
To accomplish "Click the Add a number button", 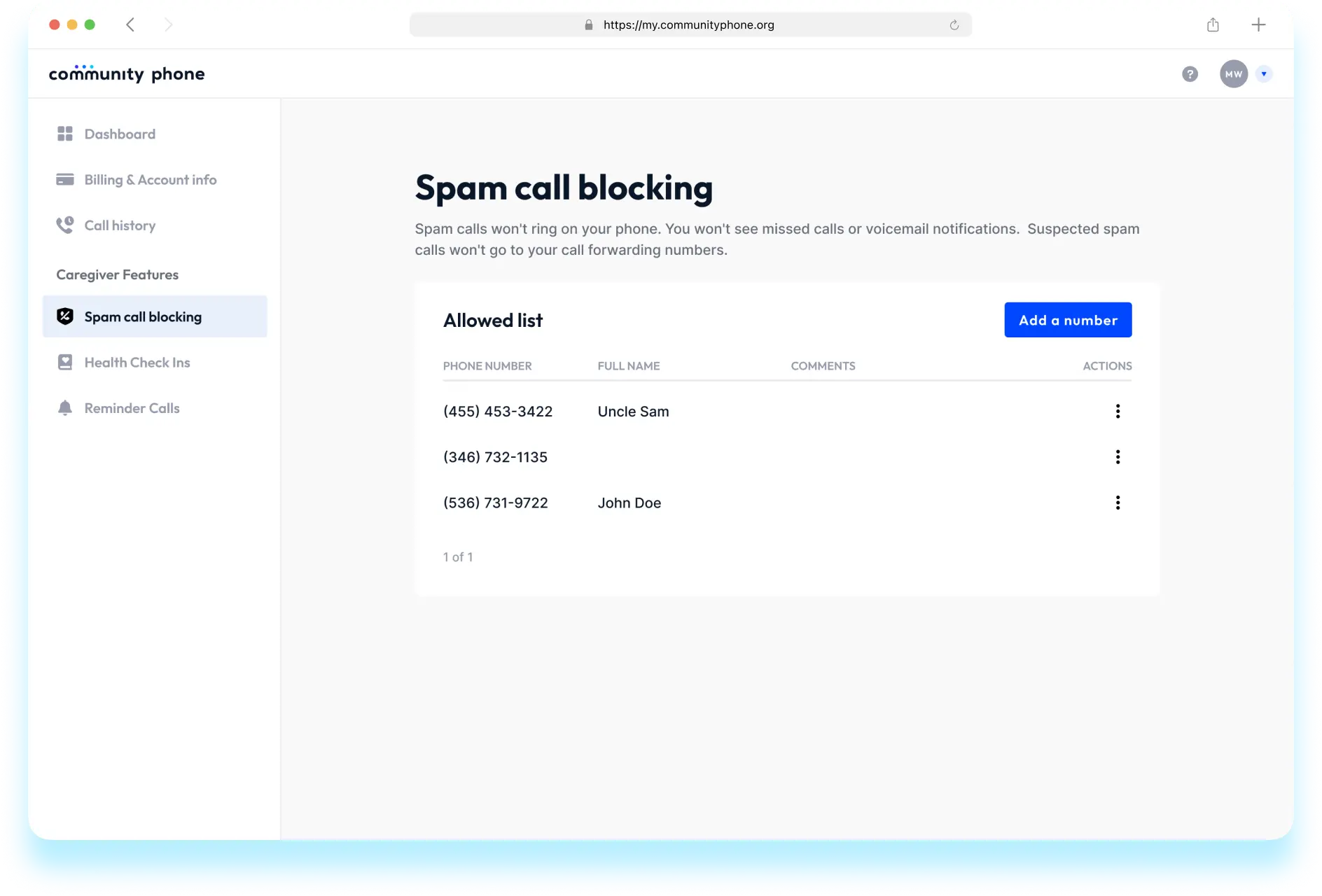I will point(1068,320).
